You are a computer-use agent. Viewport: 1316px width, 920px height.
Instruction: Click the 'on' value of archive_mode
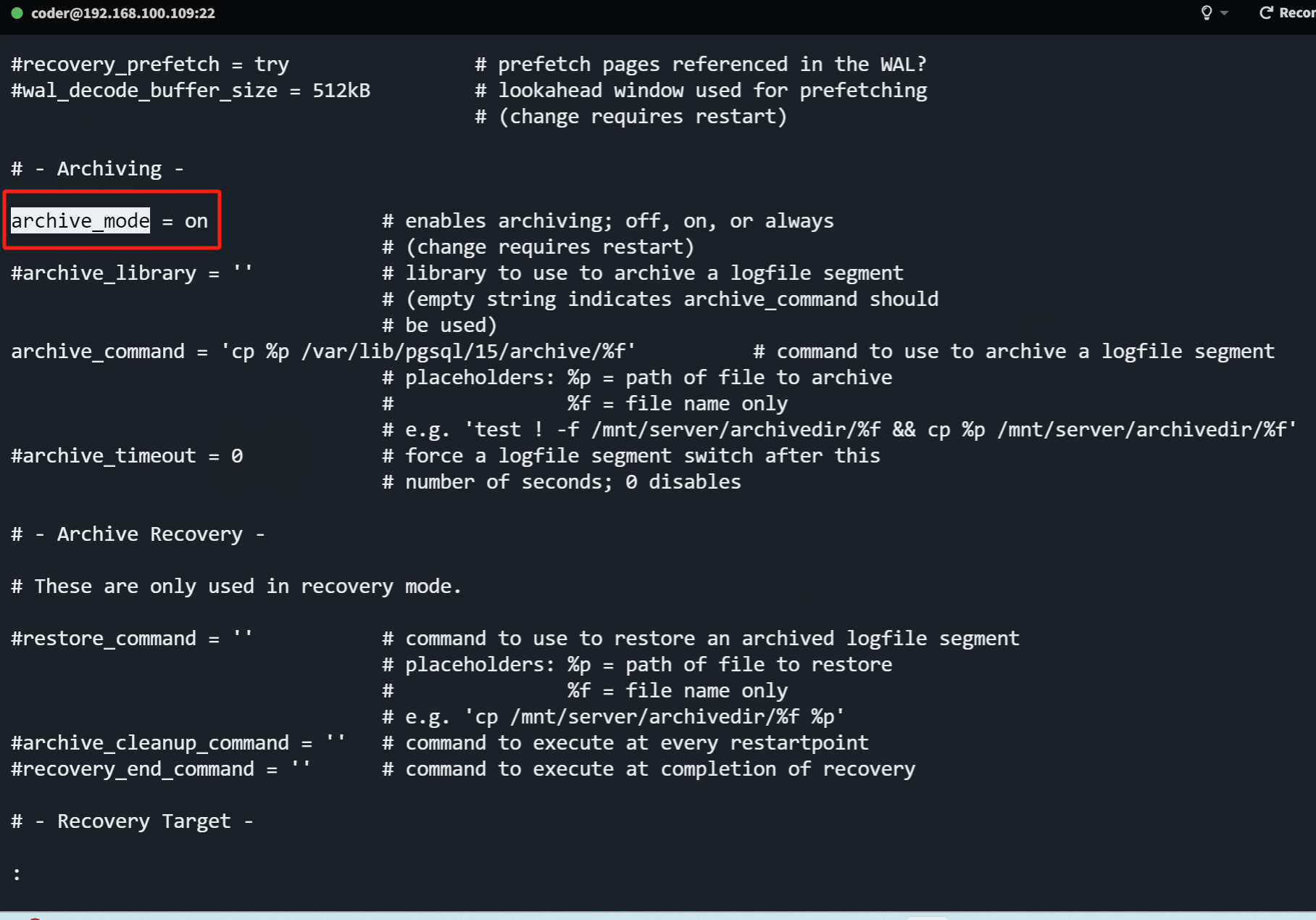196,220
